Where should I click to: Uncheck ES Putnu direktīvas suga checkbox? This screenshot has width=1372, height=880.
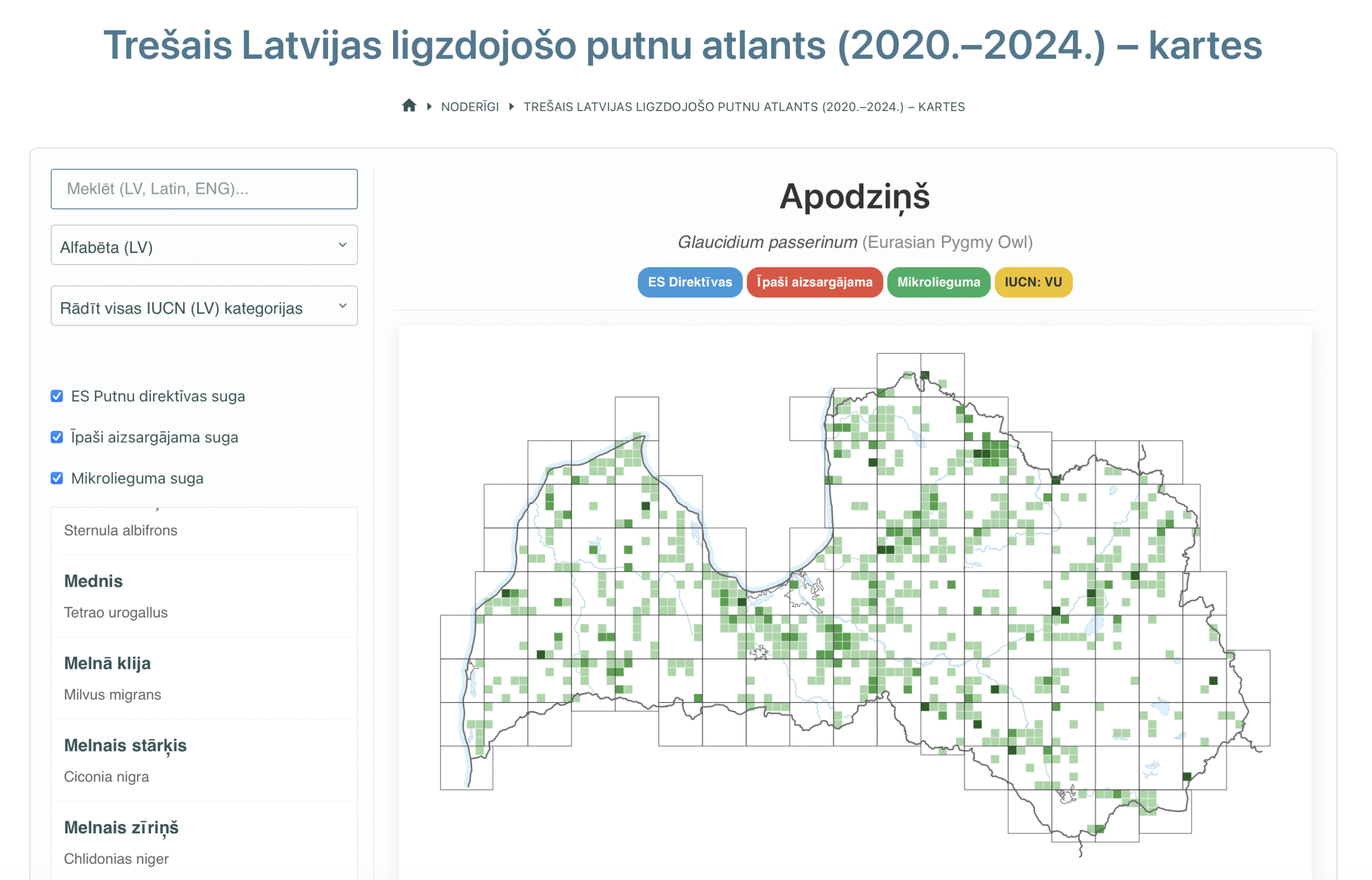tap(57, 396)
